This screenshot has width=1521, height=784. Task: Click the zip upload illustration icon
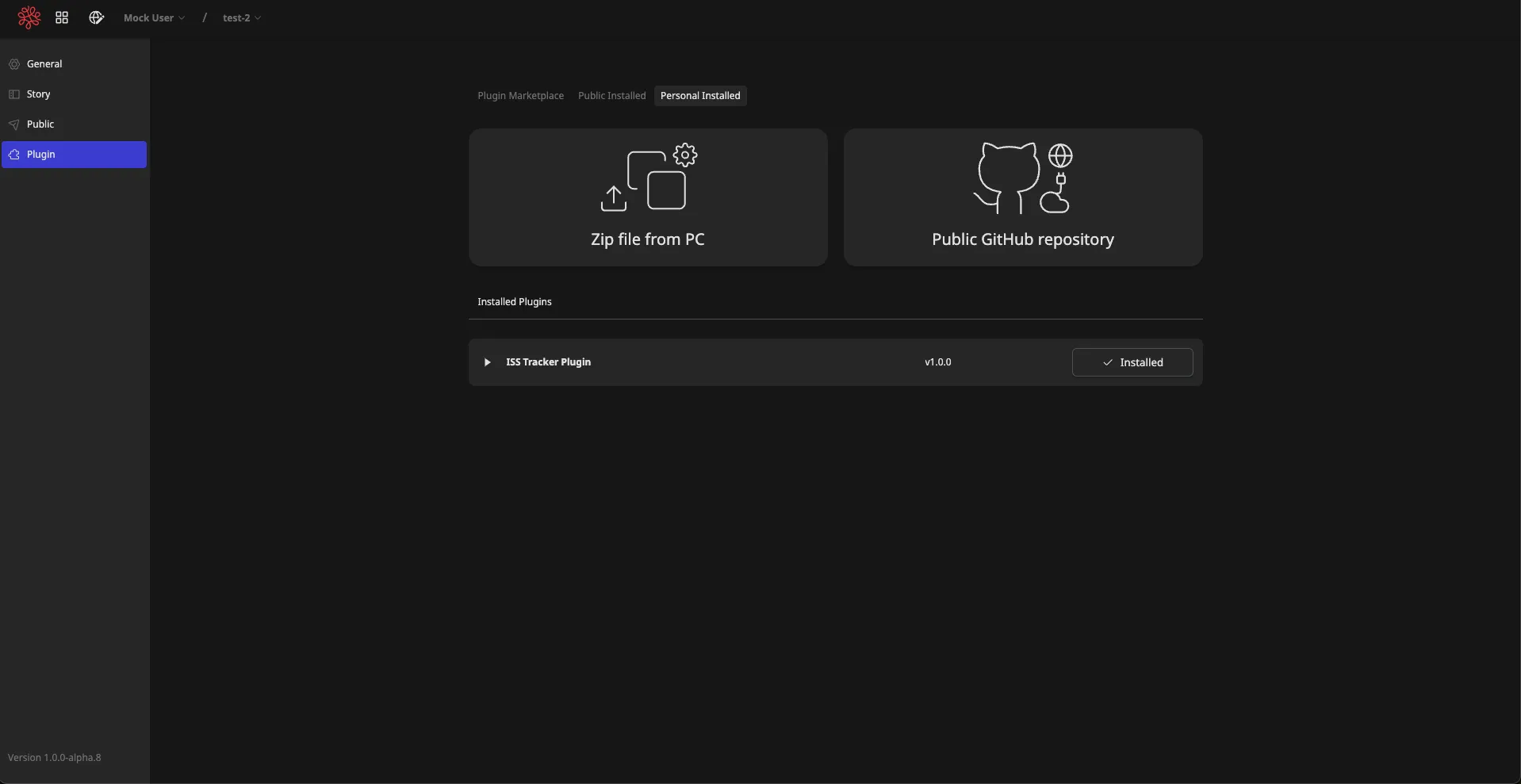649,178
